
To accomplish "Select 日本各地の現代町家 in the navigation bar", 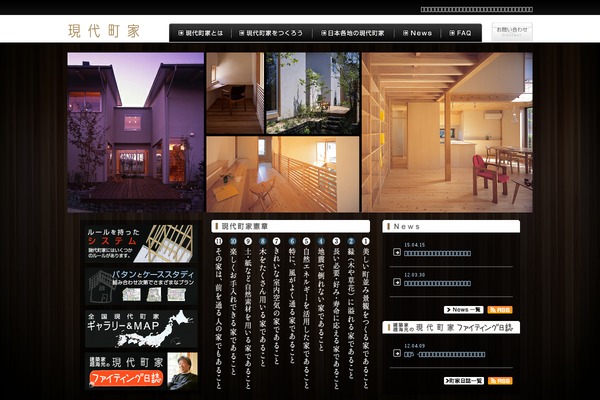I will (353, 33).
